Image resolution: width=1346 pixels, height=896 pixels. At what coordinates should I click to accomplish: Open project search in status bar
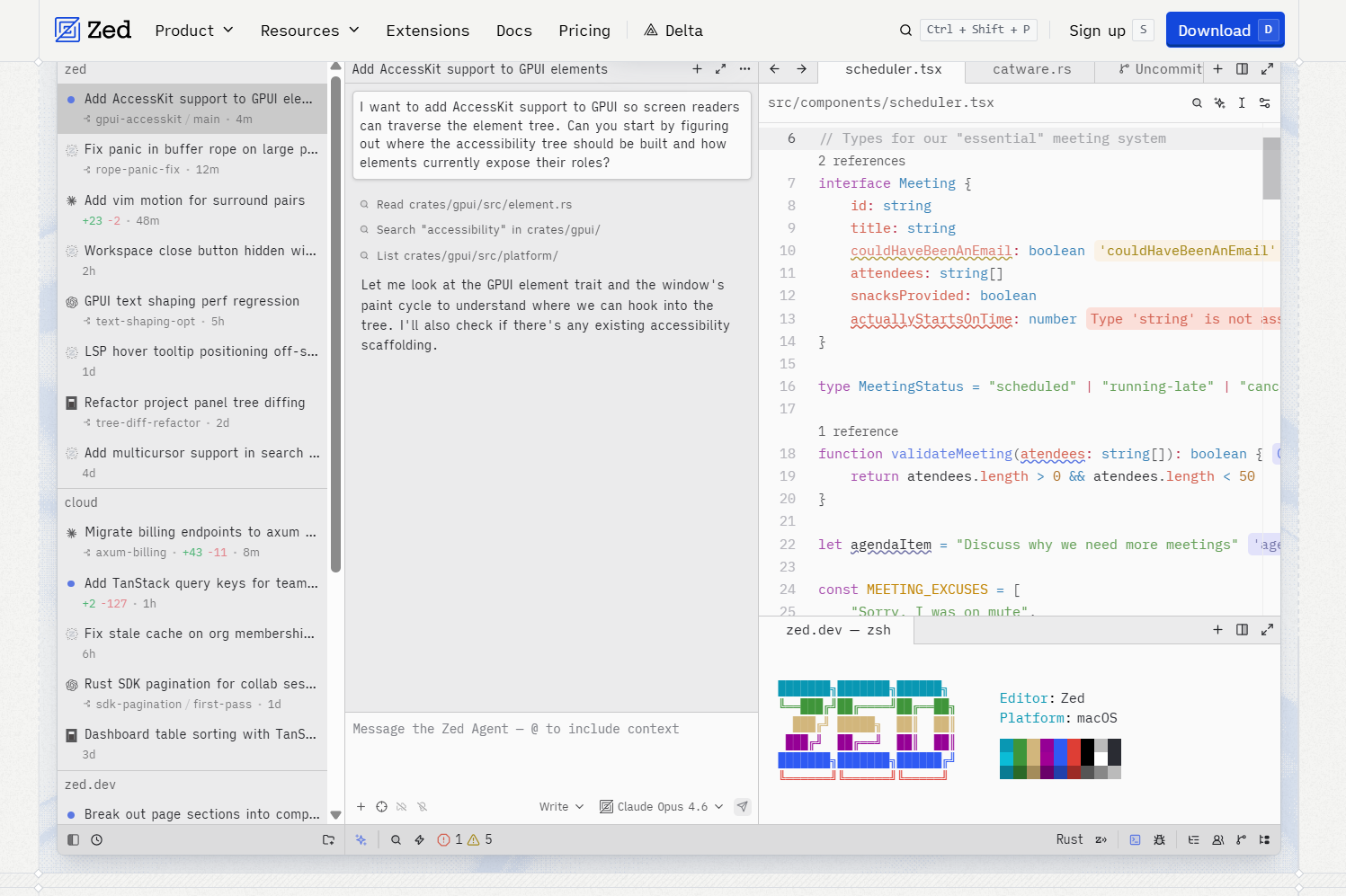(396, 840)
